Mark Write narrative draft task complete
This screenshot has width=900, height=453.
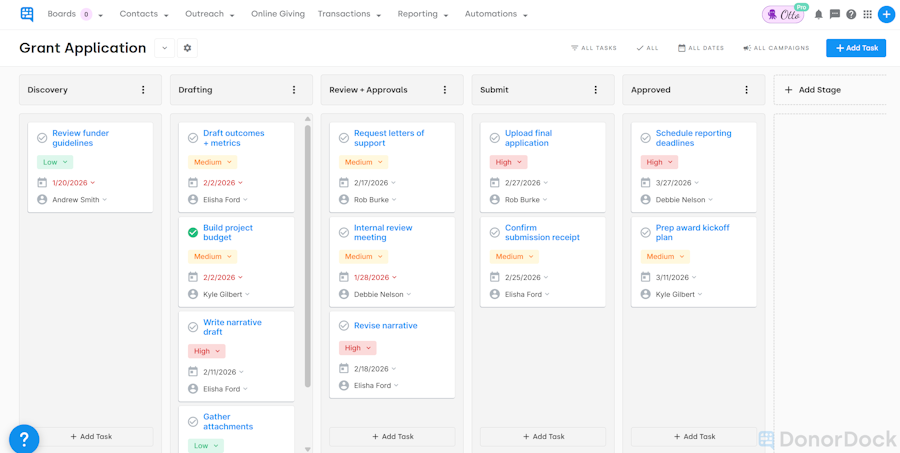[x=193, y=327]
